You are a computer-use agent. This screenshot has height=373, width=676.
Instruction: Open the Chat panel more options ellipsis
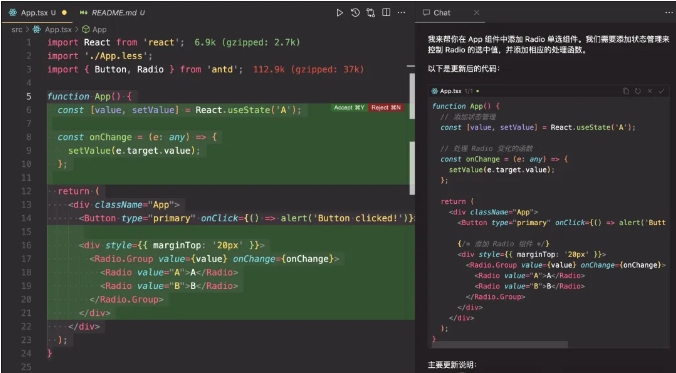669,13
